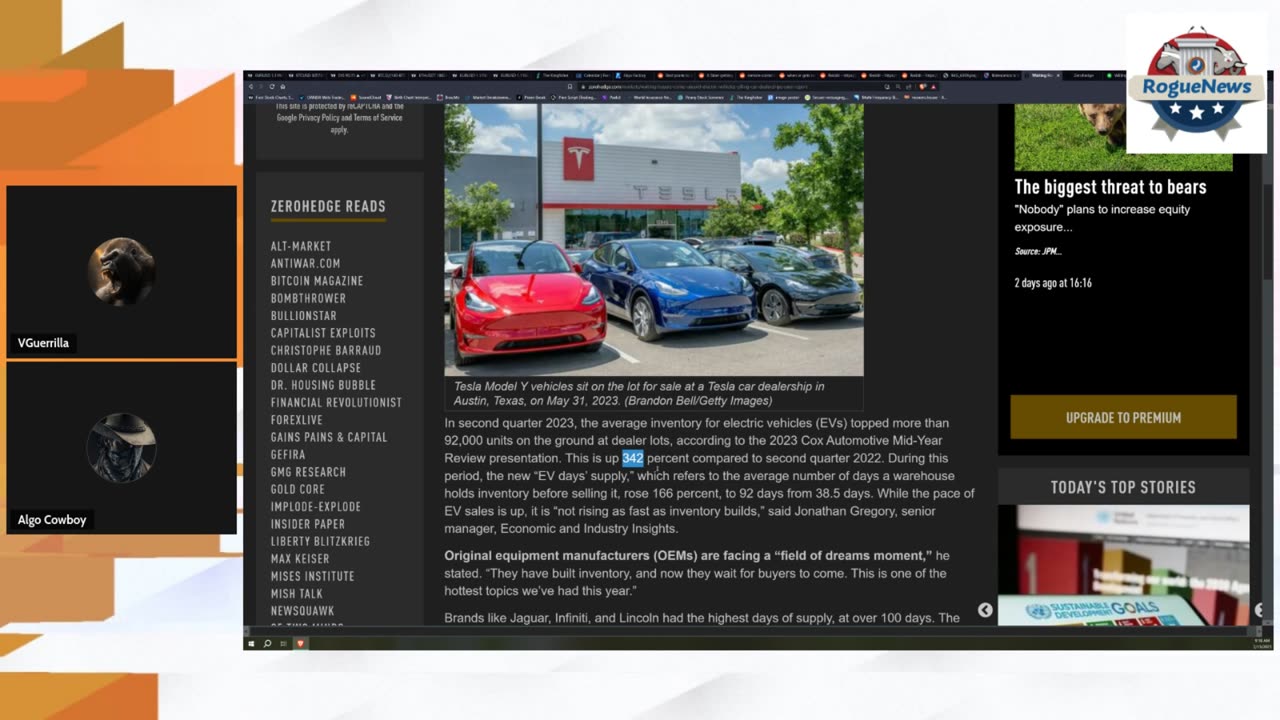The image size is (1280, 720).
Task: Click the Brave shields lion icon
Action: coord(923,87)
